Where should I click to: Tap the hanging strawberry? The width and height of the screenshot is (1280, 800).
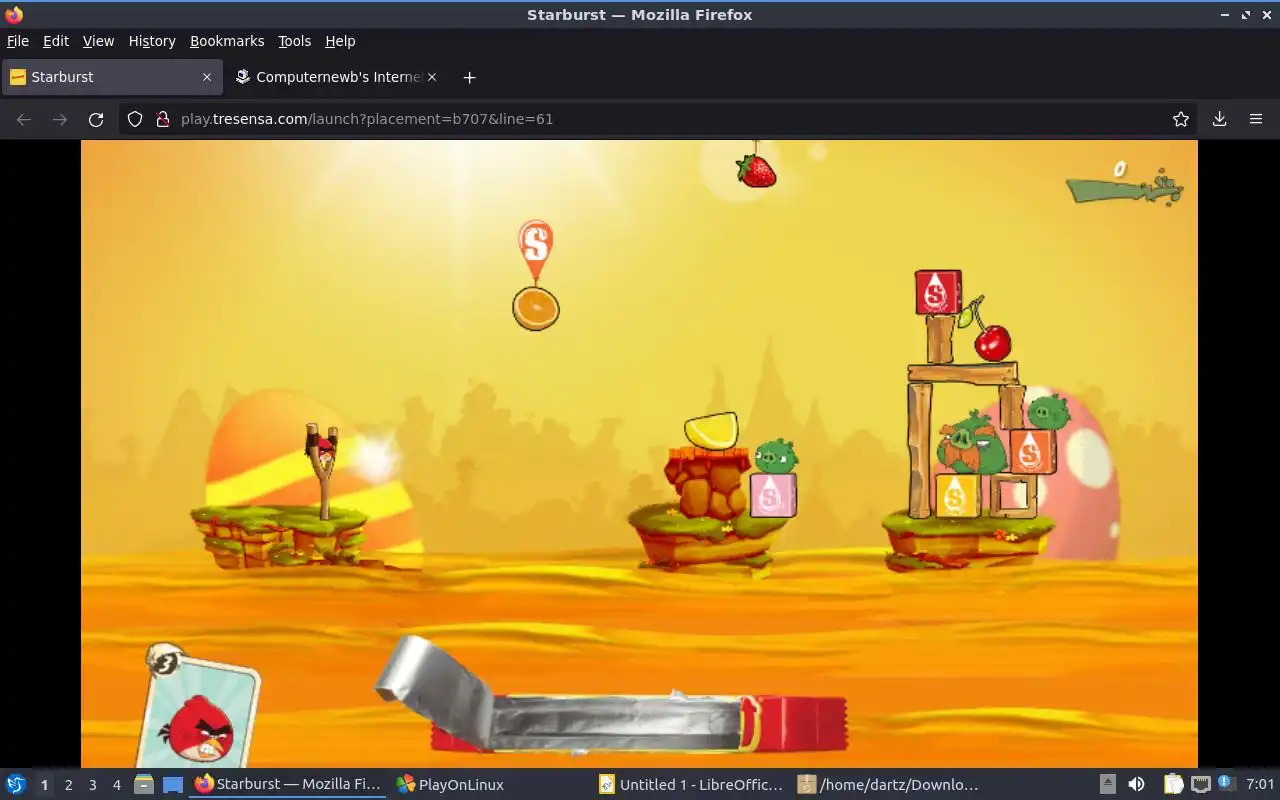756,169
